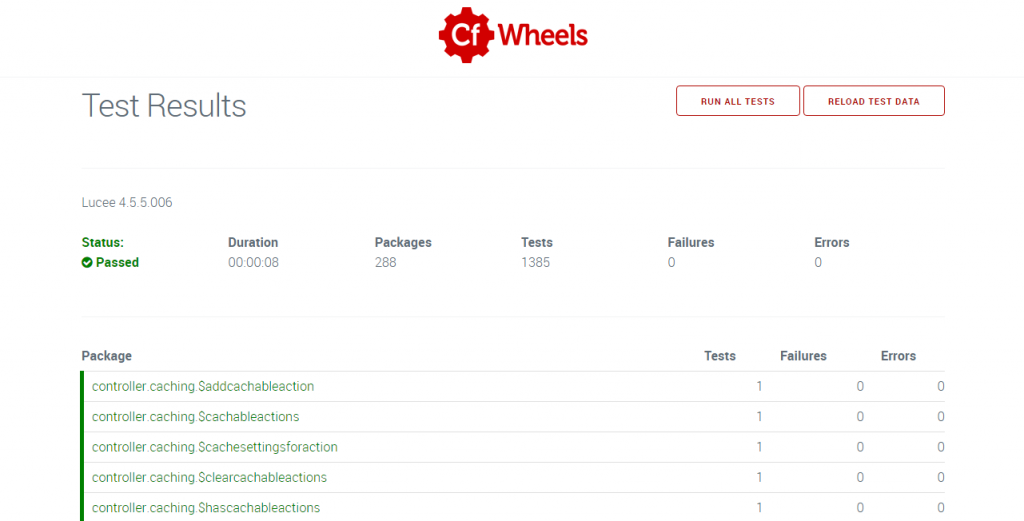1024x521 pixels.
Task: Click the 1385 total tests value
Action: click(x=536, y=262)
